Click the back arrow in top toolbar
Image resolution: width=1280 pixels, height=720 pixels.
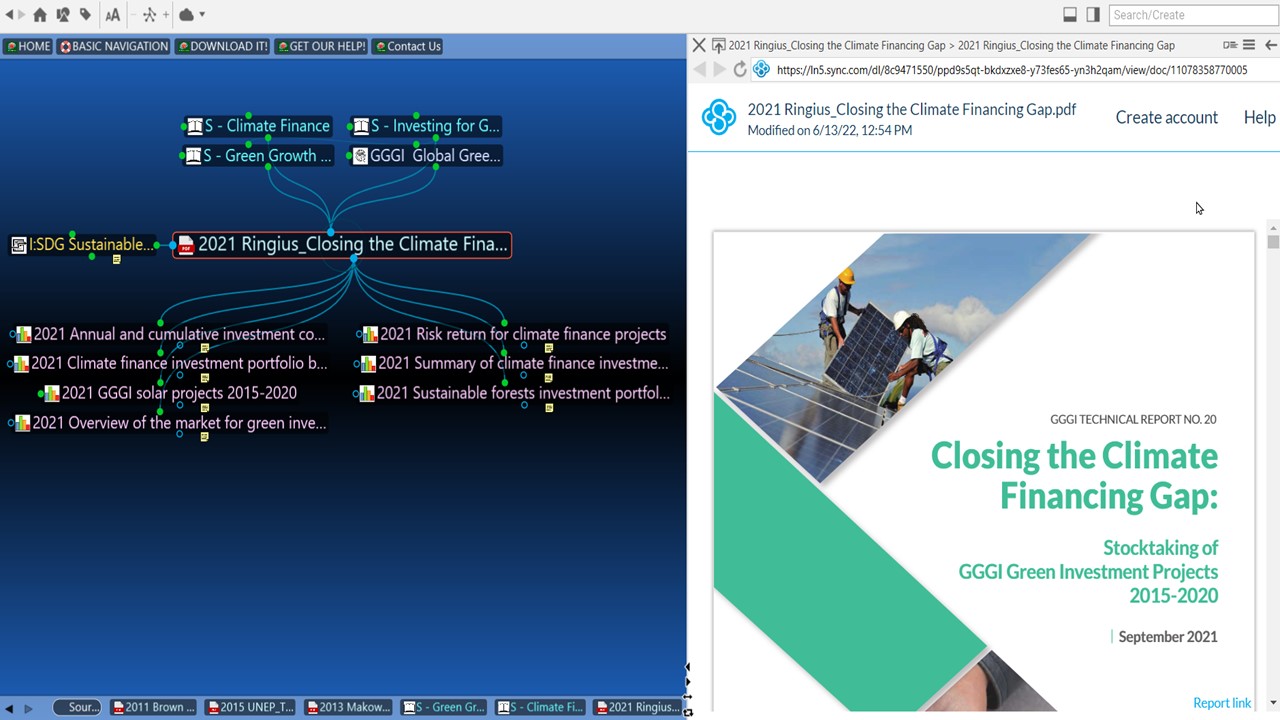[10, 15]
